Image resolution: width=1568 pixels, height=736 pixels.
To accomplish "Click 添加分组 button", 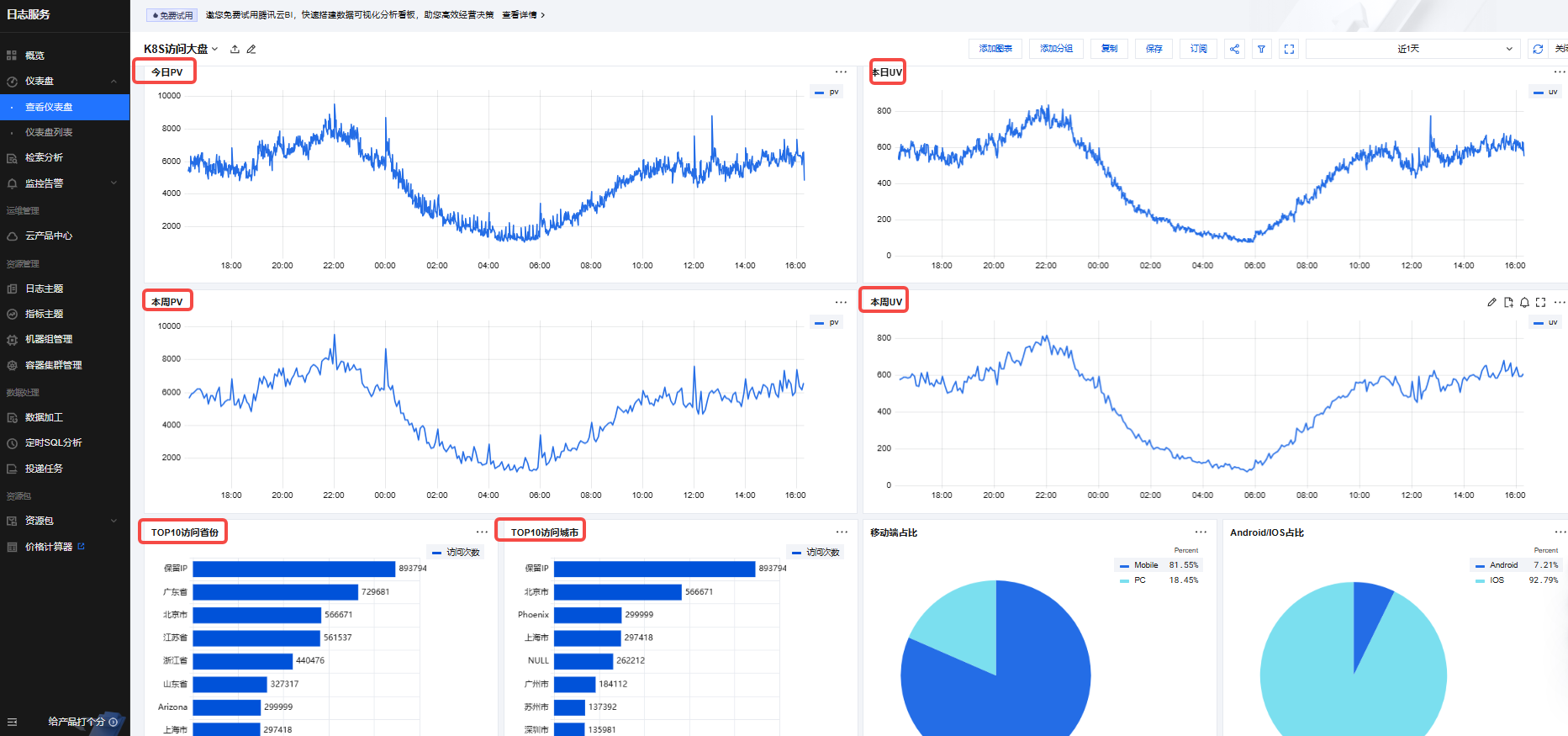I will (1056, 49).
